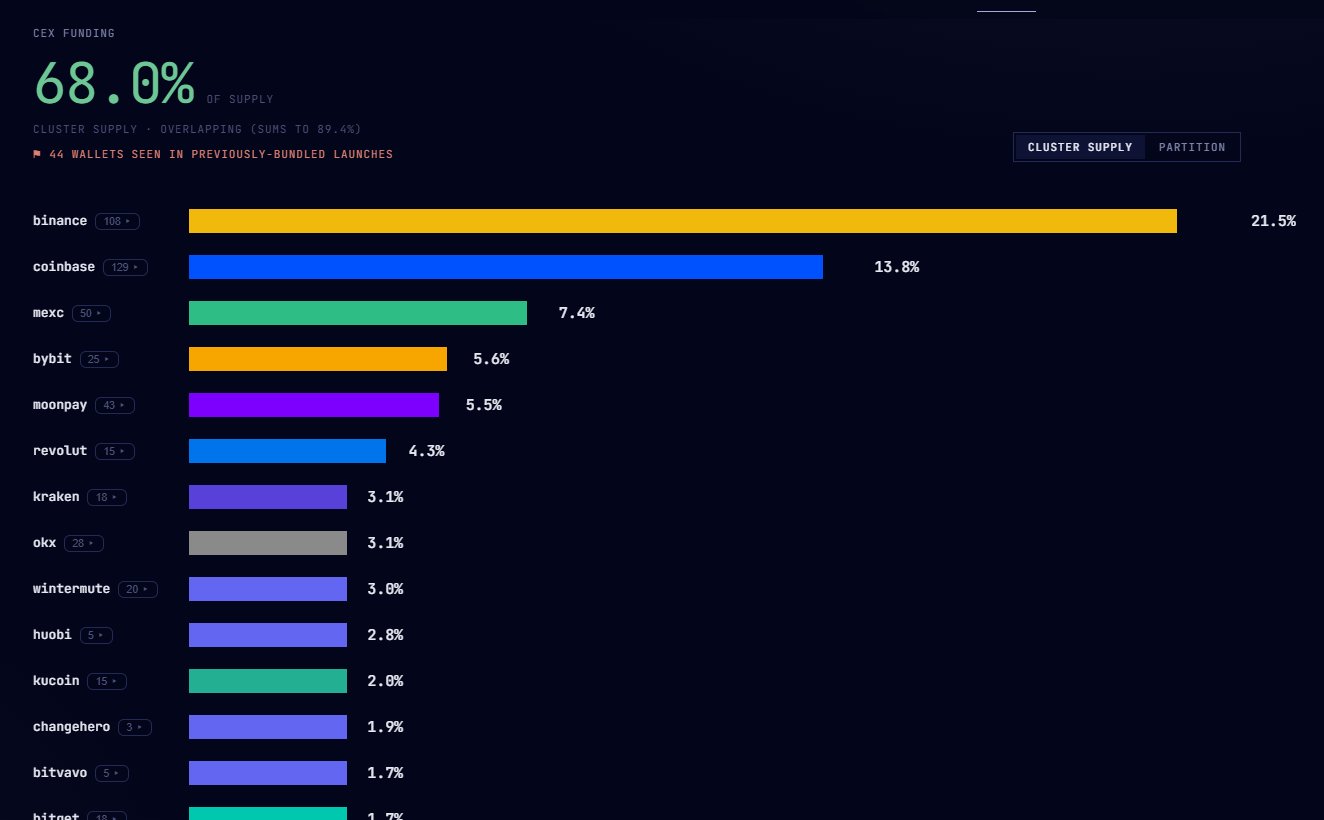Image resolution: width=1324 pixels, height=820 pixels.
Task: Click the indigo kraken bar
Action: (268, 497)
